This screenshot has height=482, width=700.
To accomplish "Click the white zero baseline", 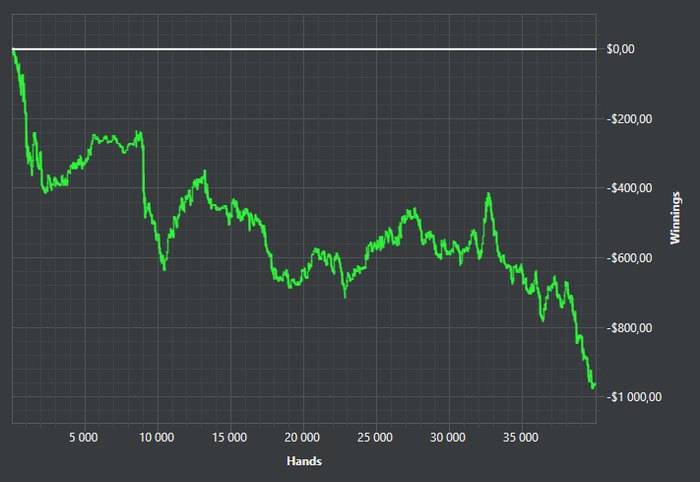I will (304, 49).
